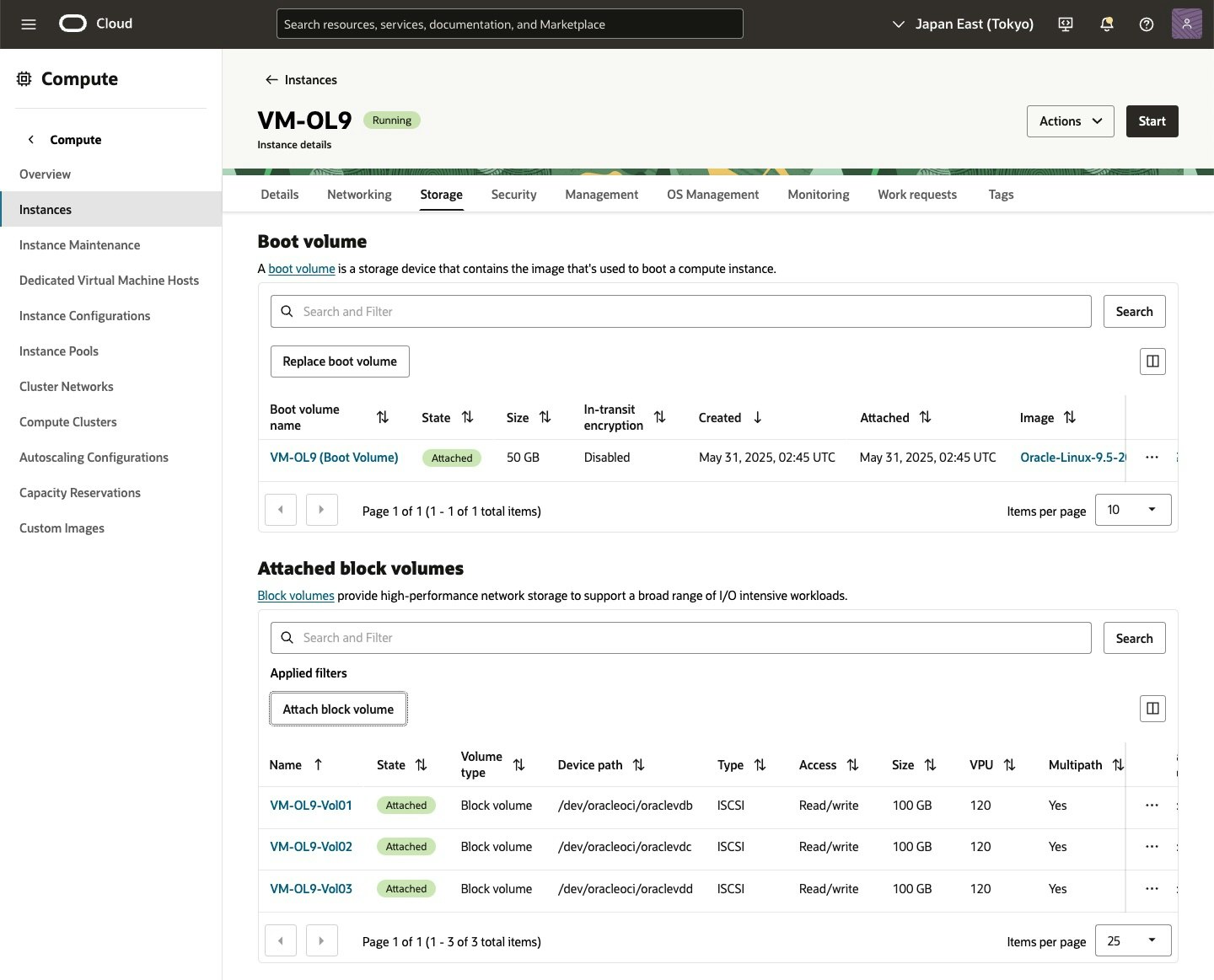Open the Japan East (Tokyo) region selector

pyautogui.click(x=963, y=24)
